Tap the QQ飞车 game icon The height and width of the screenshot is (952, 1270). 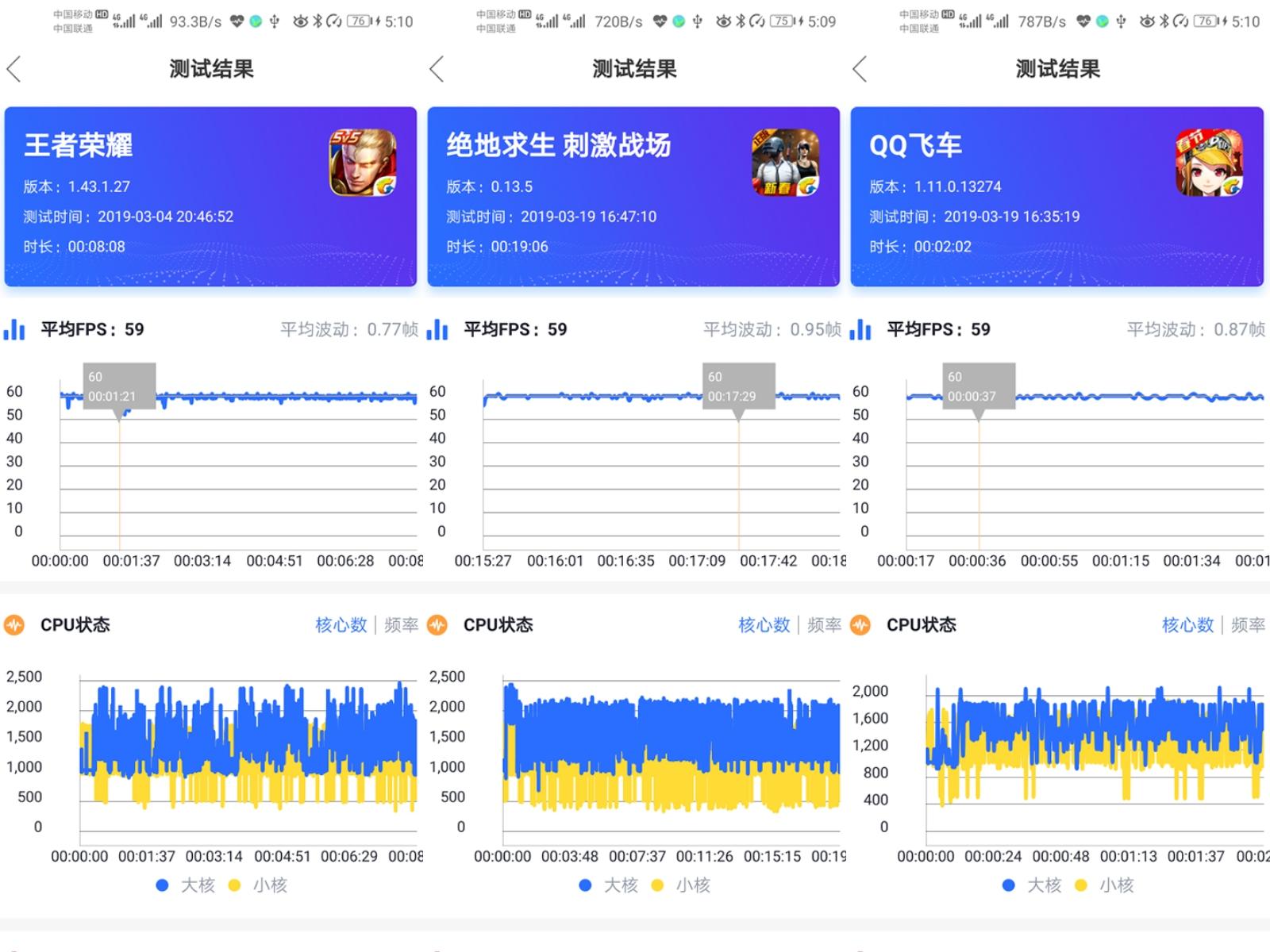(x=1209, y=163)
